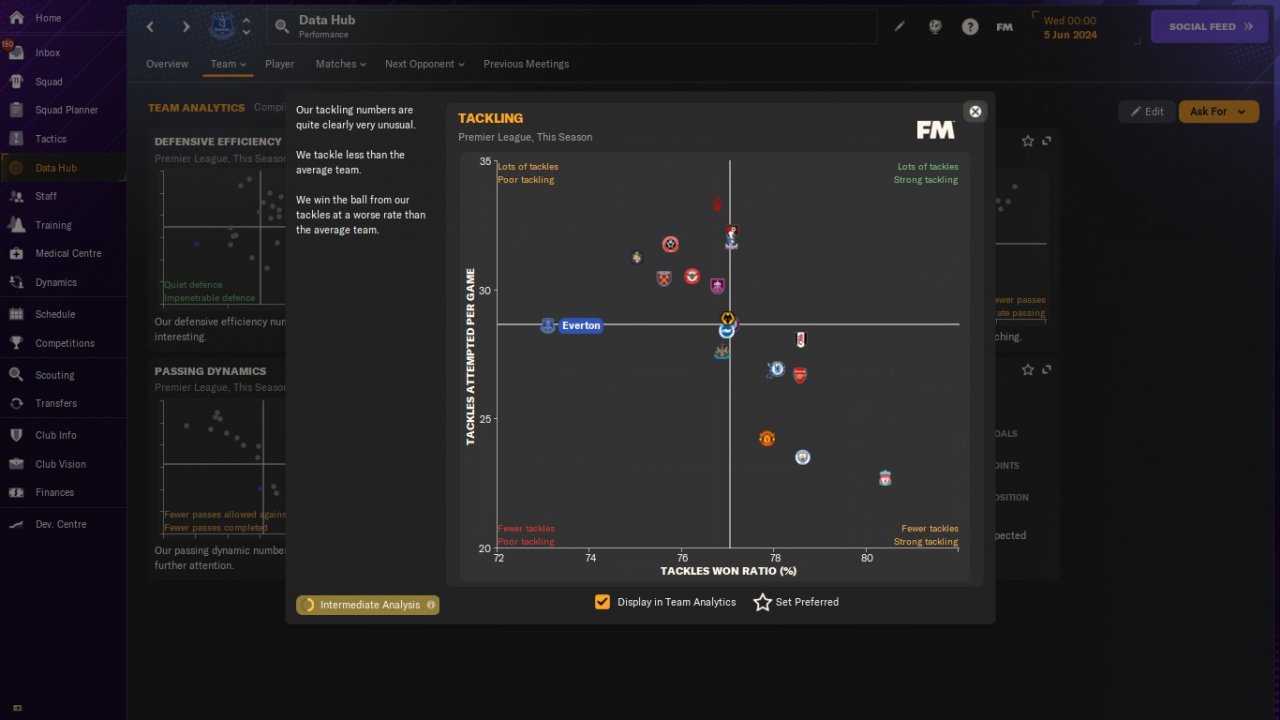Open the Next Opponent dropdown
Viewport: 1280px width, 720px height.
click(x=425, y=64)
